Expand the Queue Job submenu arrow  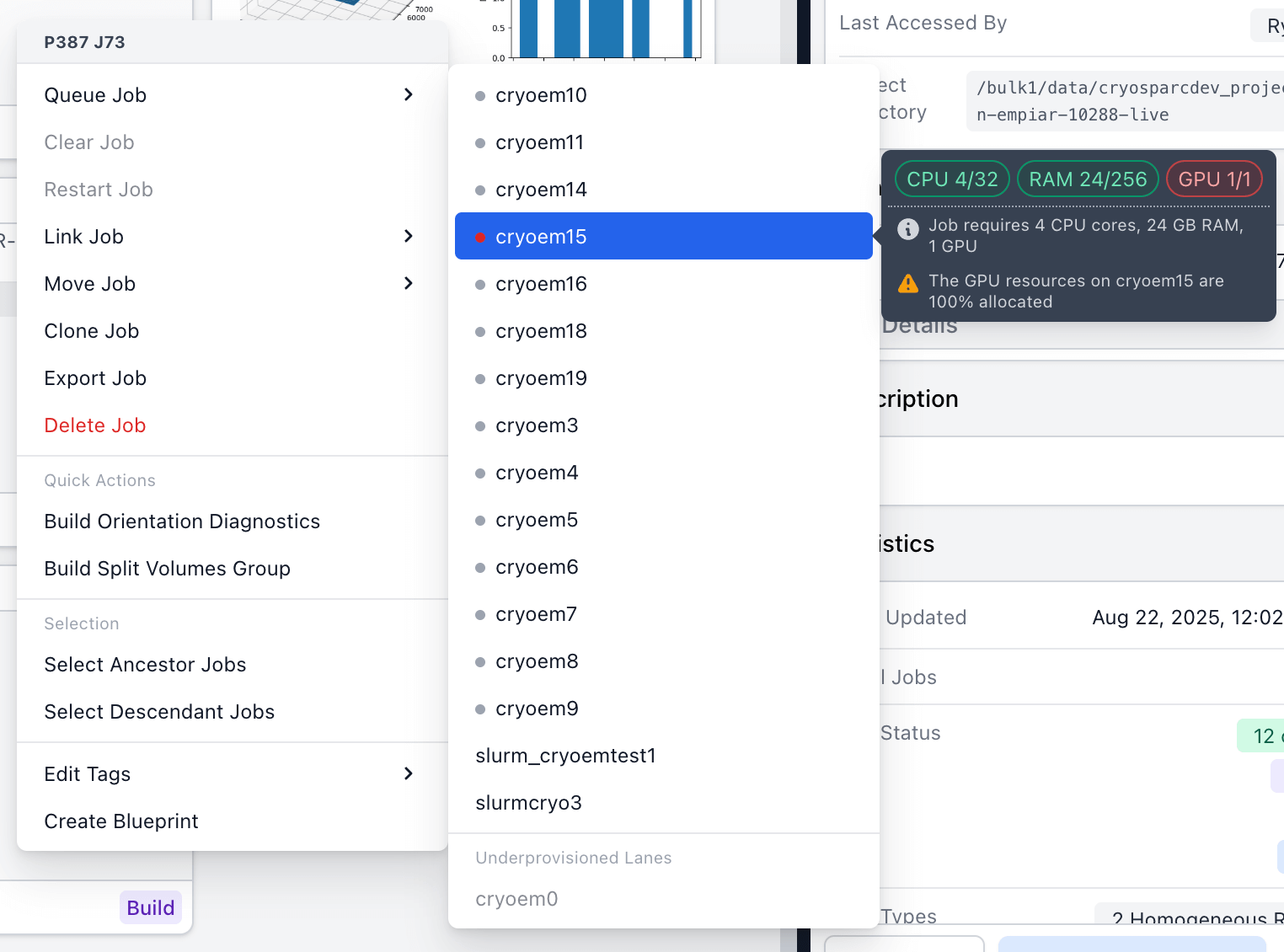409,95
